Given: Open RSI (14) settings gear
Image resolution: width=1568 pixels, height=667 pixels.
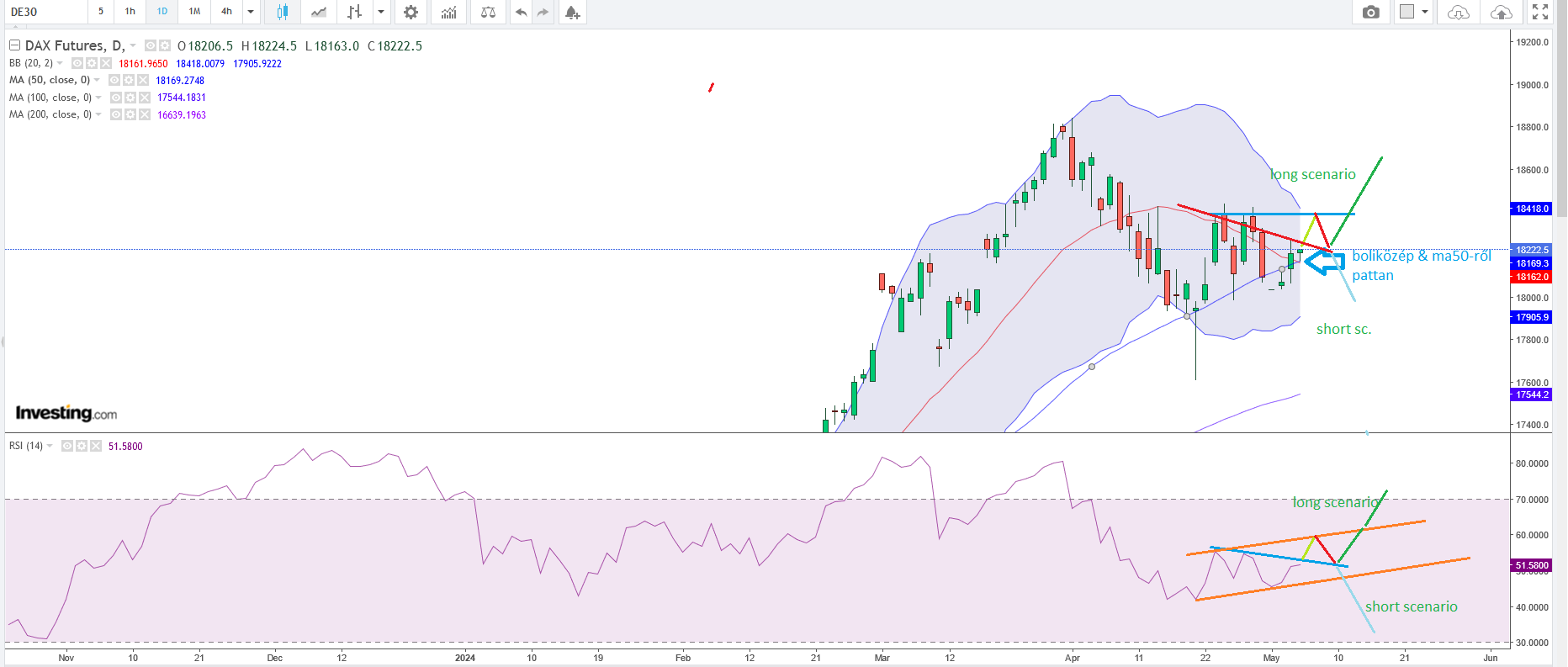Looking at the screenshot, I should pyautogui.click(x=82, y=446).
